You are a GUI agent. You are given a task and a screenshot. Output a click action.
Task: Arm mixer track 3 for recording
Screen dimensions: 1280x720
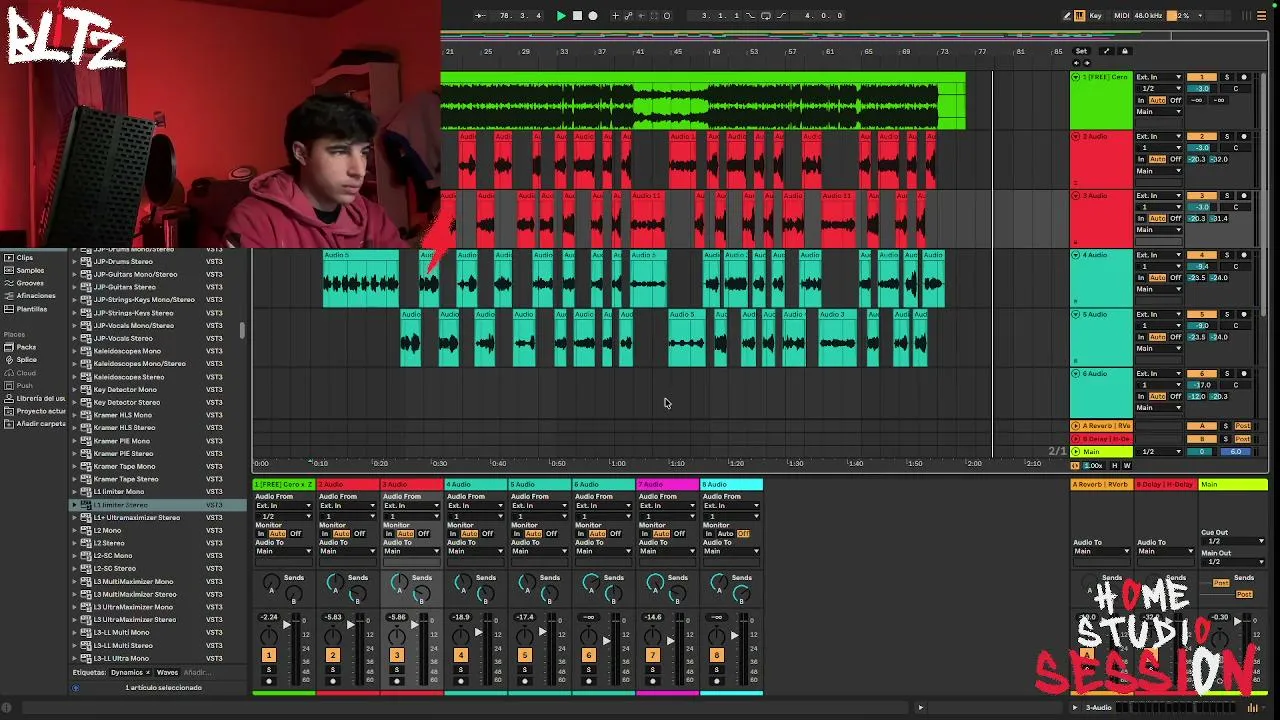396,682
